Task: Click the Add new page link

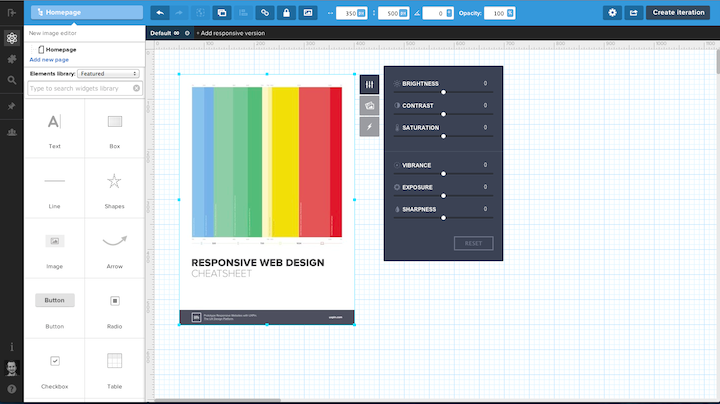Action: [49, 59]
